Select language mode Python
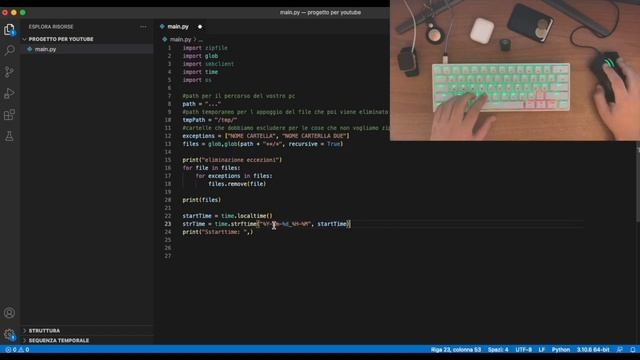This screenshot has width=640, height=360. [561, 350]
